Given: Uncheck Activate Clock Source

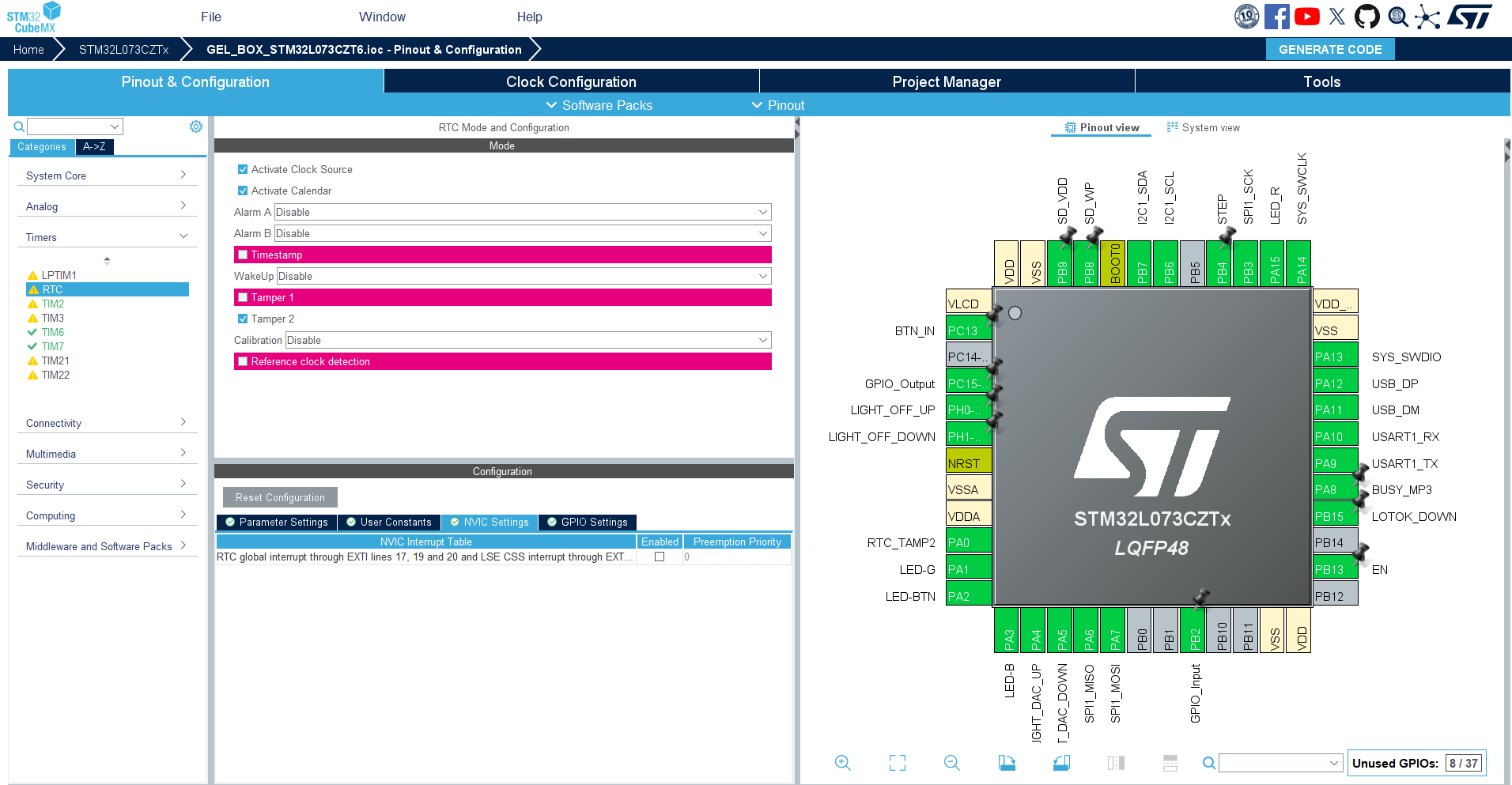Looking at the screenshot, I should pyautogui.click(x=243, y=169).
